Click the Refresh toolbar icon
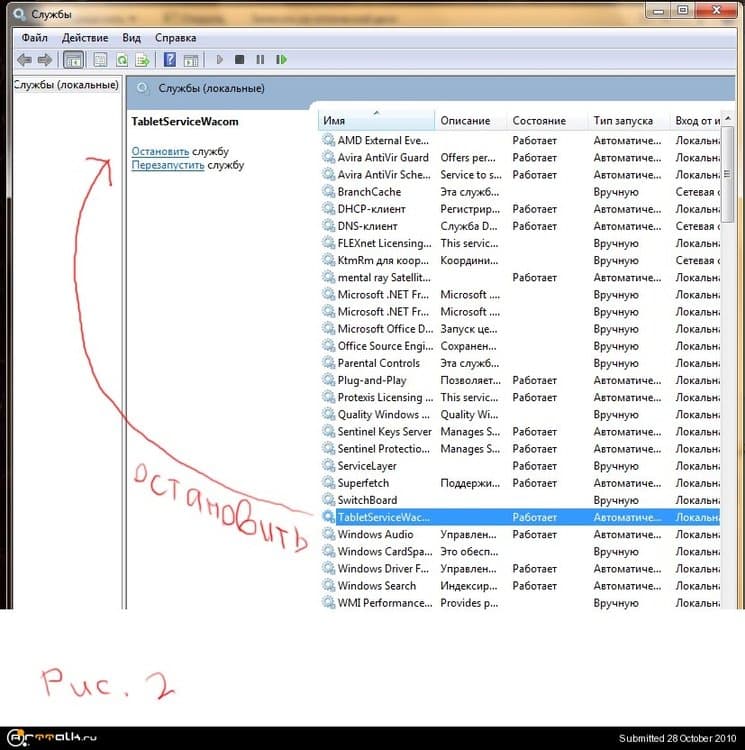This screenshot has height=750, width=745. (124, 60)
